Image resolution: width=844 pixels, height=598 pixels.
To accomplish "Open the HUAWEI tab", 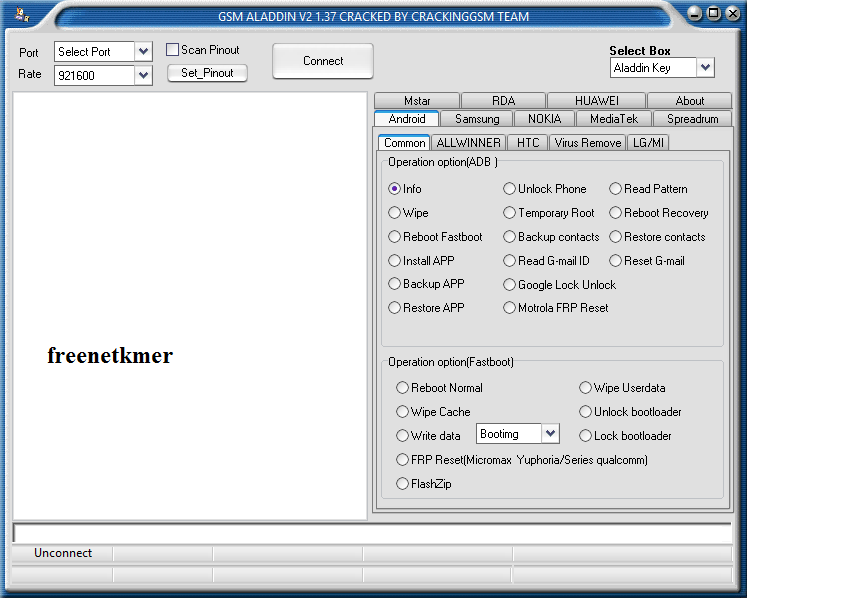I will 596,101.
